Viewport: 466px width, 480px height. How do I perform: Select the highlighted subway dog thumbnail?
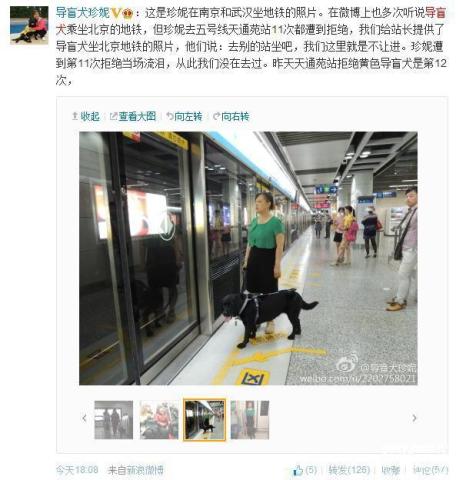point(204,420)
